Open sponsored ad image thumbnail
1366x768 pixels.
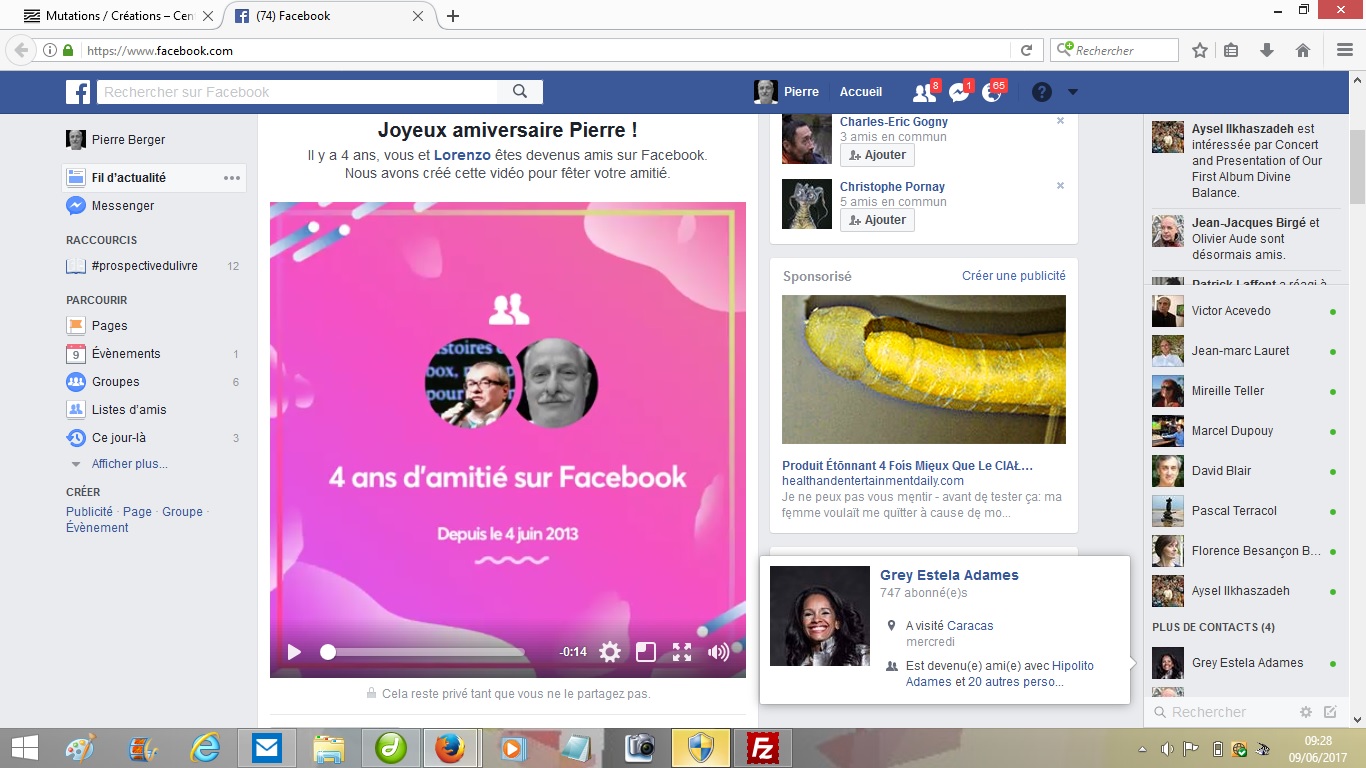(x=924, y=369)
